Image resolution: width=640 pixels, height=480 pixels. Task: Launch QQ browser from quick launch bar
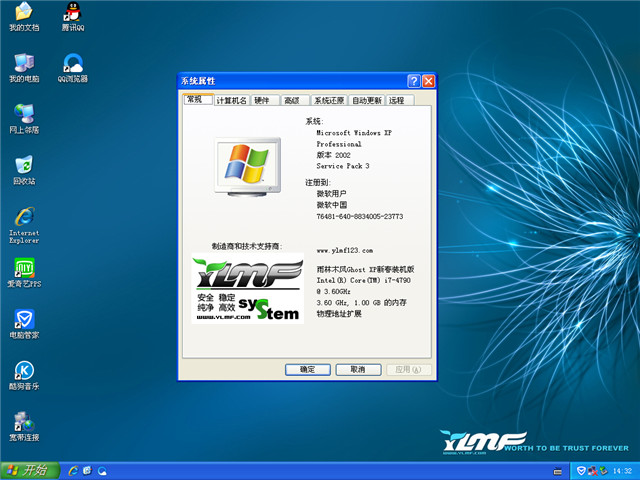pyautogui.click(x=102, y=471)
